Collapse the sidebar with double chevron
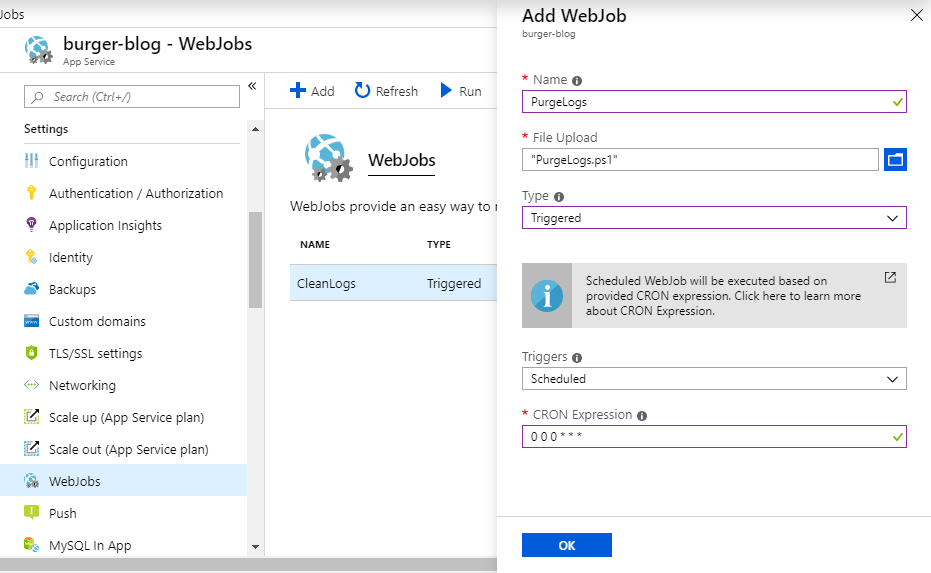This screenshot has height=573, width=931. (252, 86)
